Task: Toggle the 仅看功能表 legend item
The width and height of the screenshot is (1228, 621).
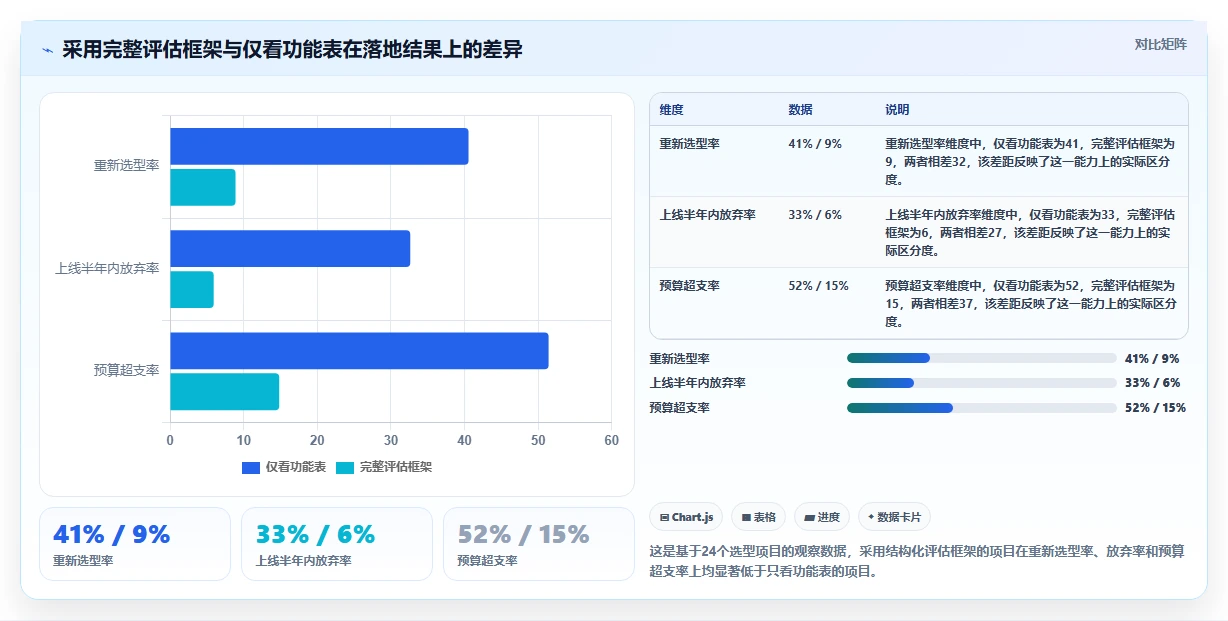Action: [284, 467]
